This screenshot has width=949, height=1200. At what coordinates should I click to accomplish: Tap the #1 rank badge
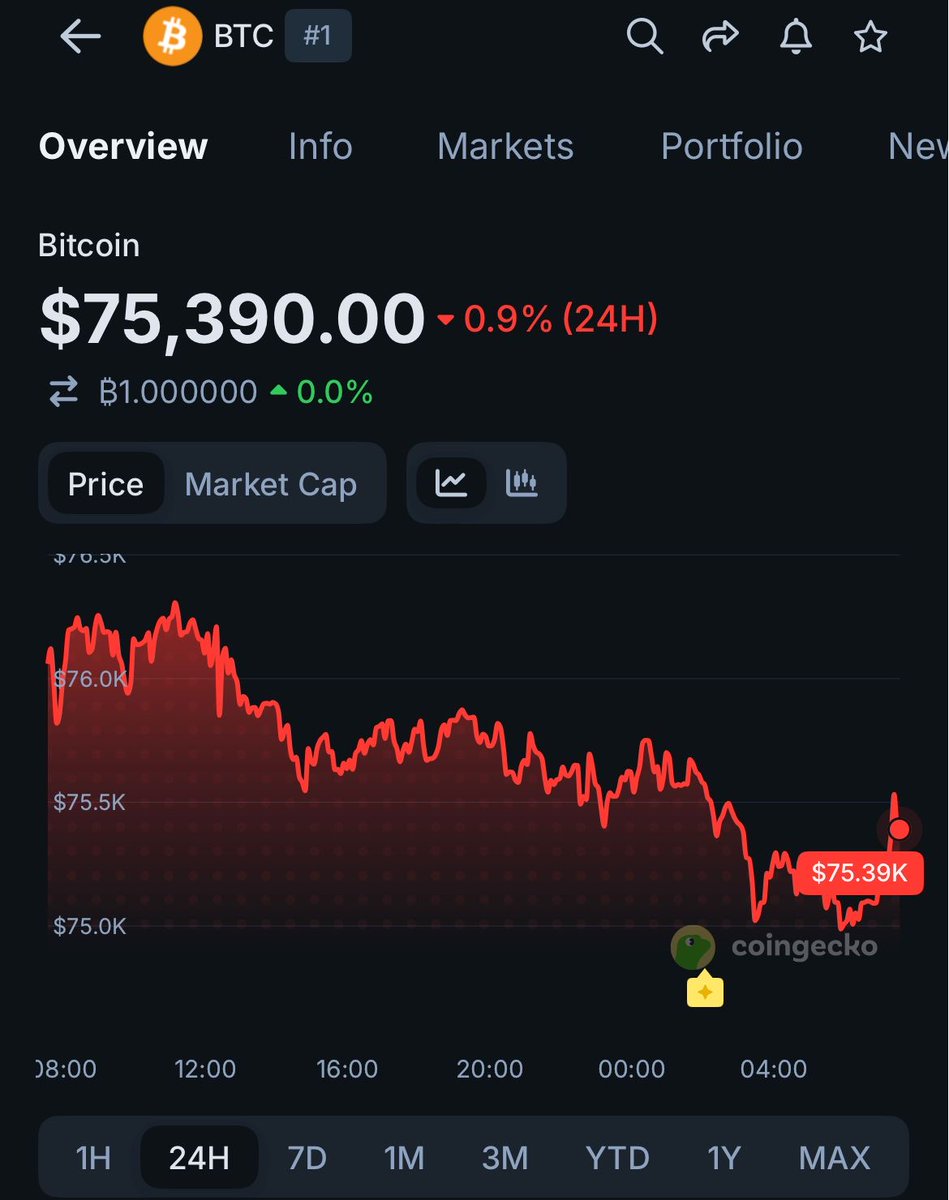[317, 37]
